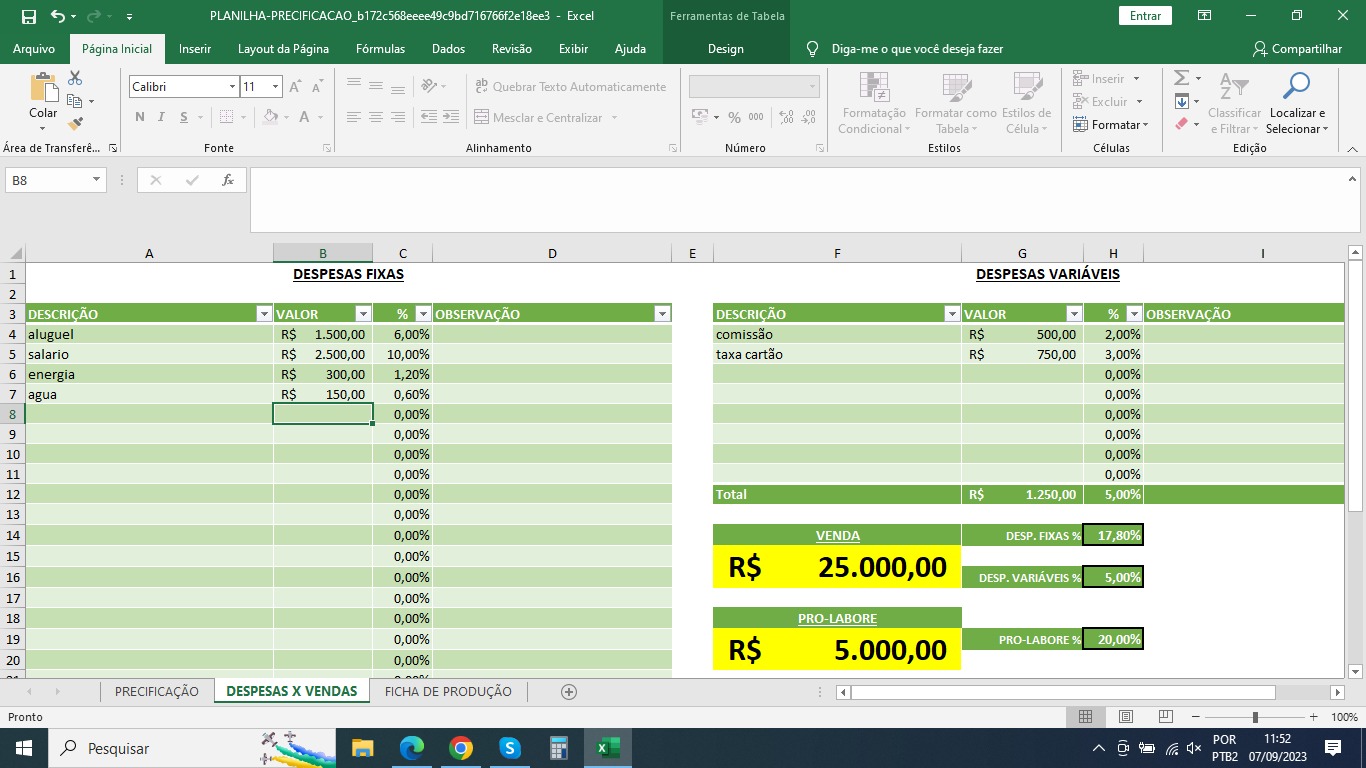Toggle italic I formatting
This screenshot has height=768, width=1366.
pyautogui.click(x=162, y=117)
